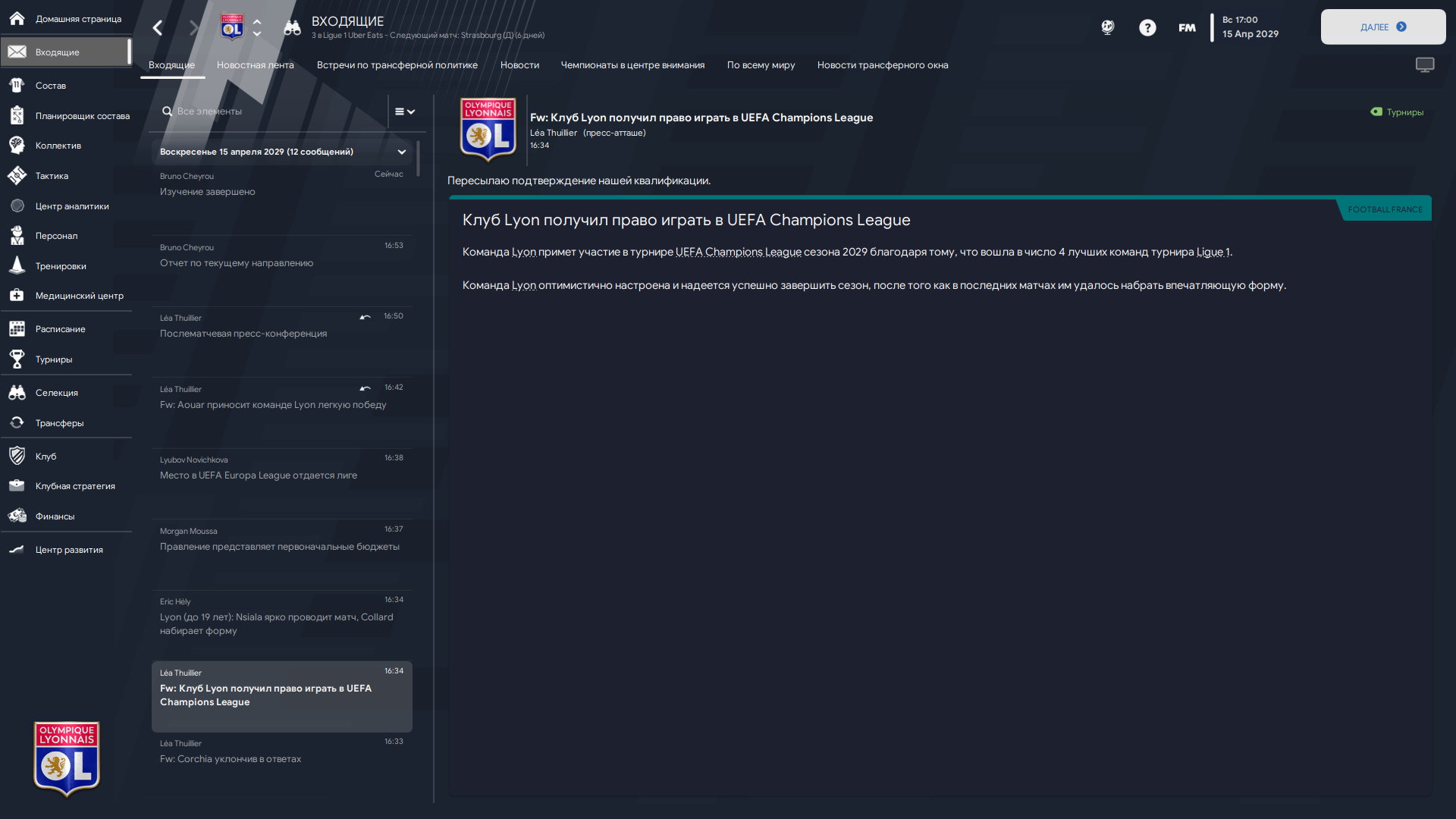This screenshot has height=819, width=1456.
Task: Click the binoculars search icon in header
Action: tap(292, 28)
